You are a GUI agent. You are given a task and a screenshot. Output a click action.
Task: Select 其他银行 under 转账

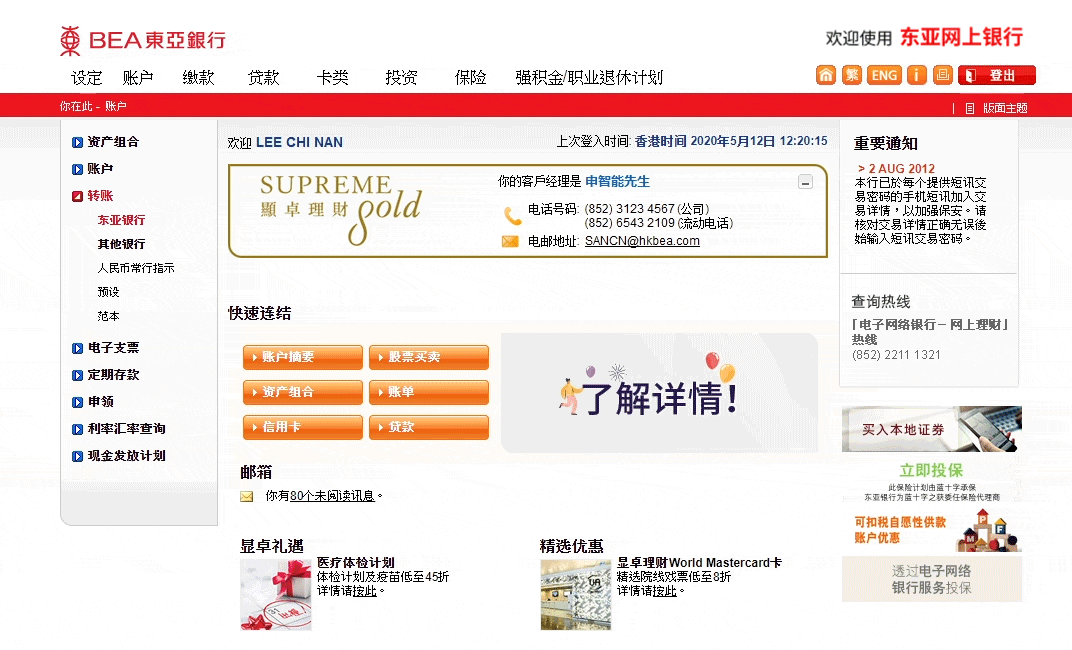[x=121, y=244]
